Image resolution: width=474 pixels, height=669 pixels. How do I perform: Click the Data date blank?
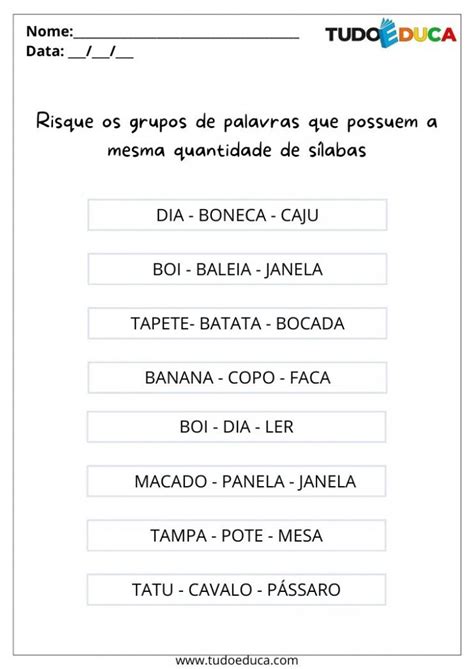pyautogui.click(x=101, y=52)
